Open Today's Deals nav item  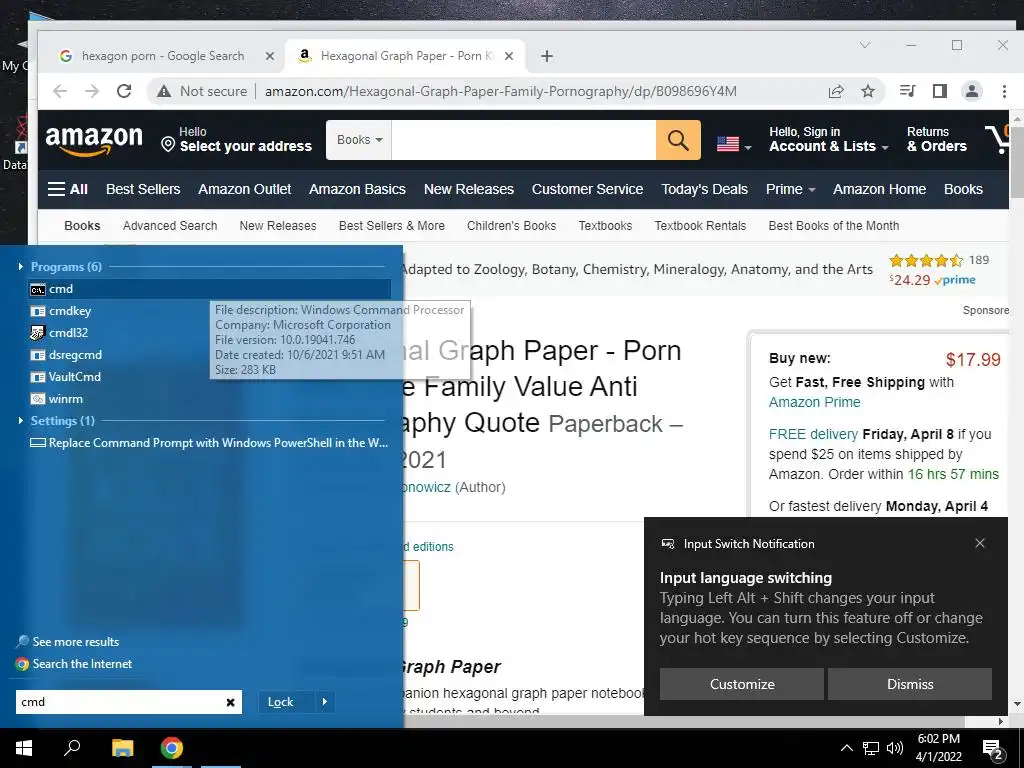704,189
